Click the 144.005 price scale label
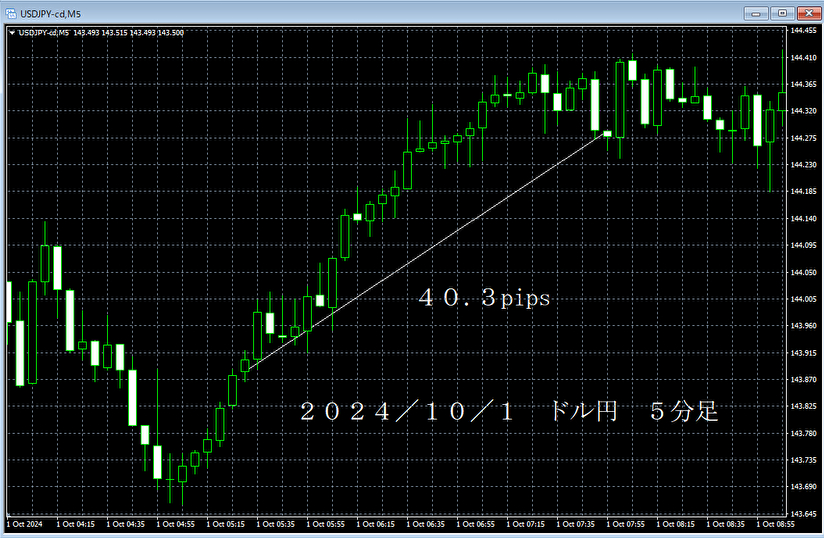824x538 pixels. (x=804, y=299)
